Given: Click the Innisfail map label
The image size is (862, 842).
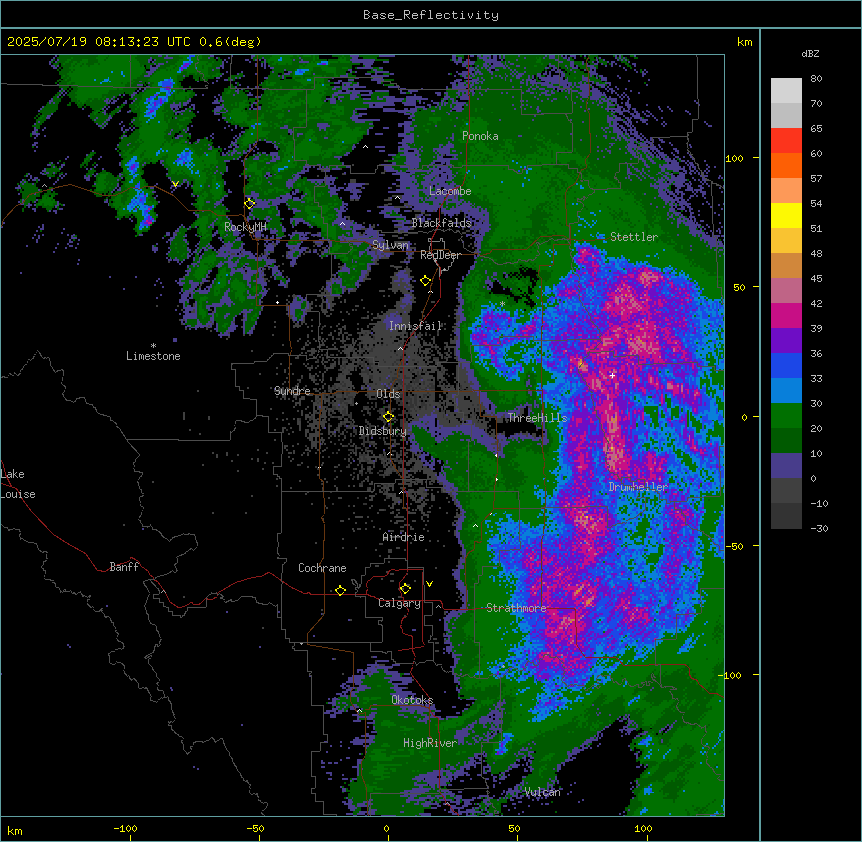Looking at the screenshot, I should point(416,326).
